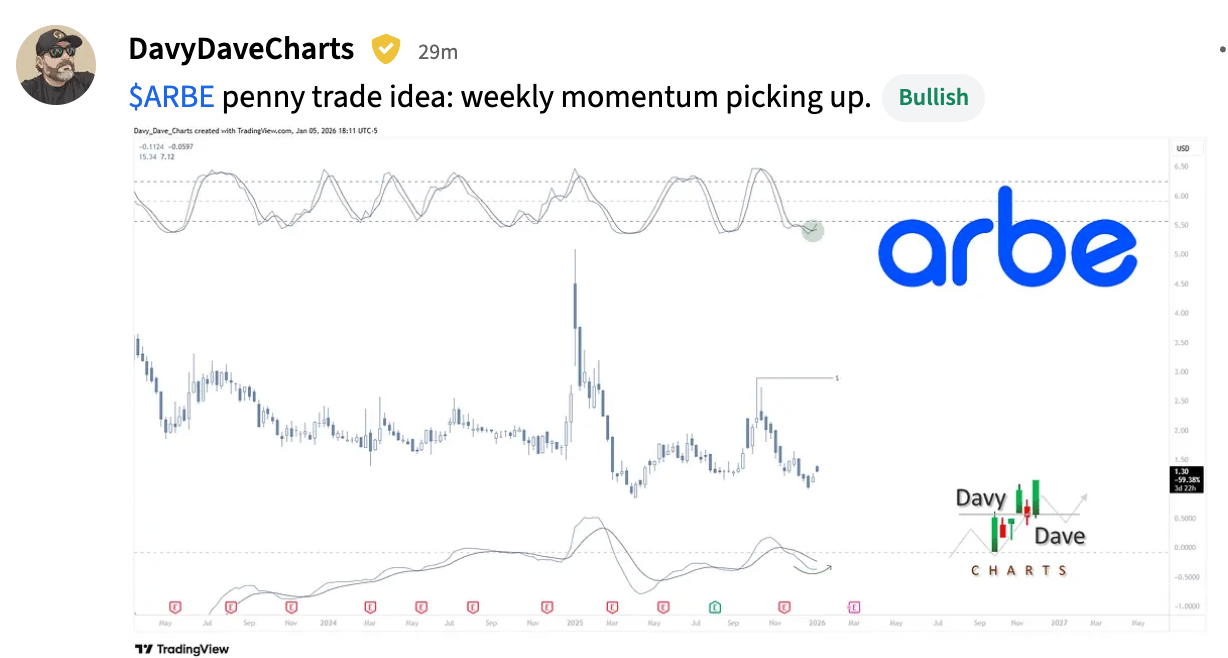Click the green highlighted circle on oscillator
Viewport: 1228px width, 658px height.
(813, 231)
